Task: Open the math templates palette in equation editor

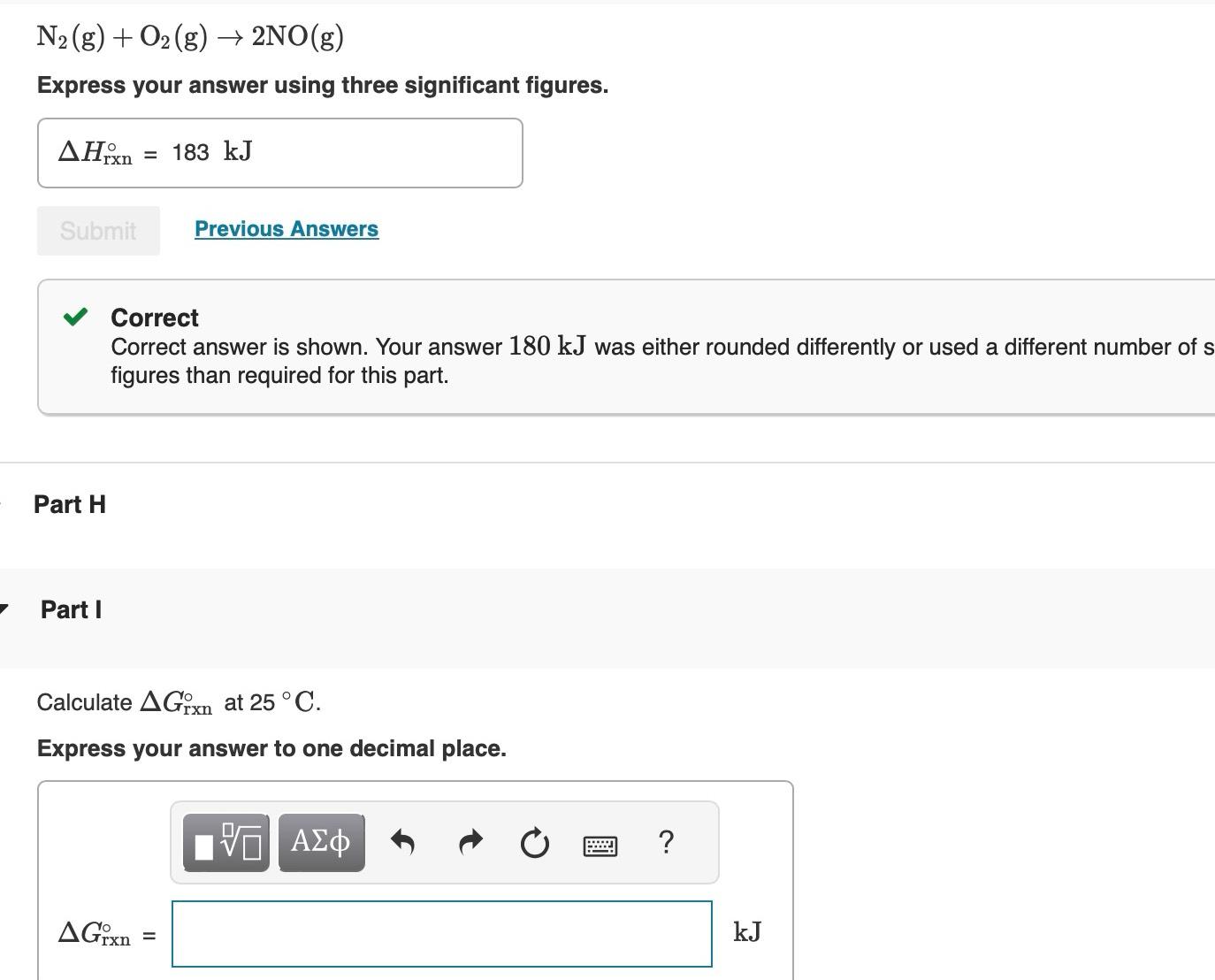Action: point(225,842)
